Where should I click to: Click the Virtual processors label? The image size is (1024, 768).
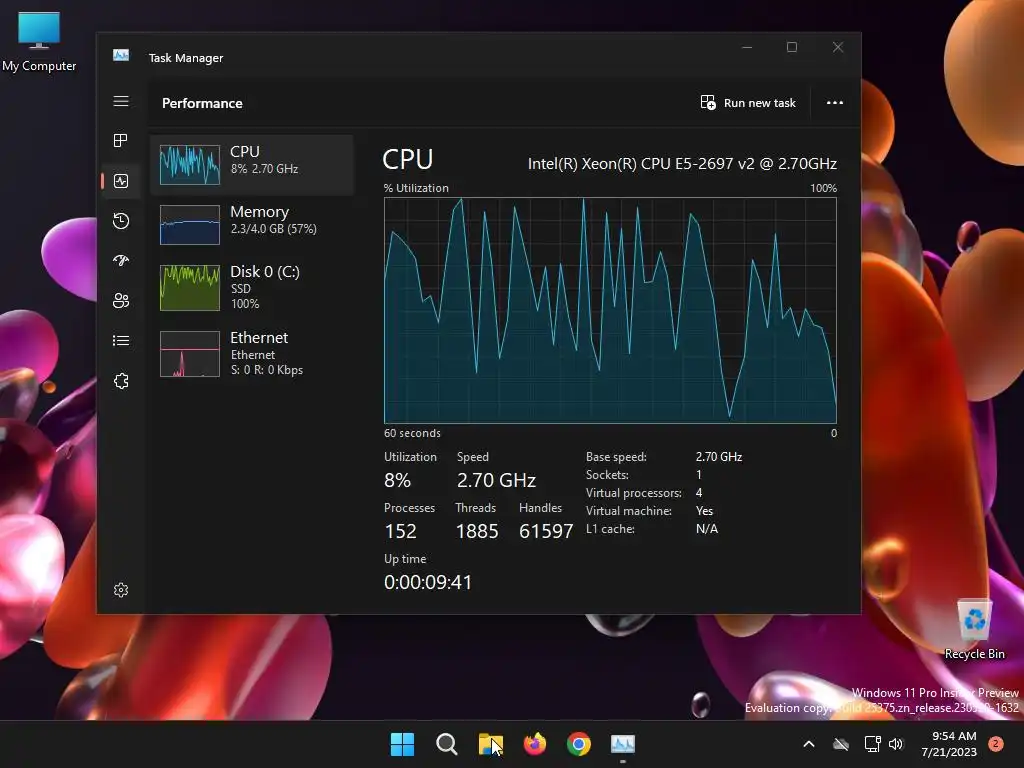pyautogui.click(x=633, y=493)
